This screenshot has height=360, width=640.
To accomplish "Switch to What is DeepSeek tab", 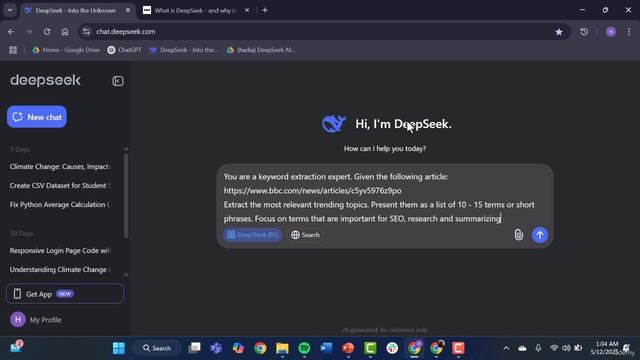I will [x=195, y=11].
